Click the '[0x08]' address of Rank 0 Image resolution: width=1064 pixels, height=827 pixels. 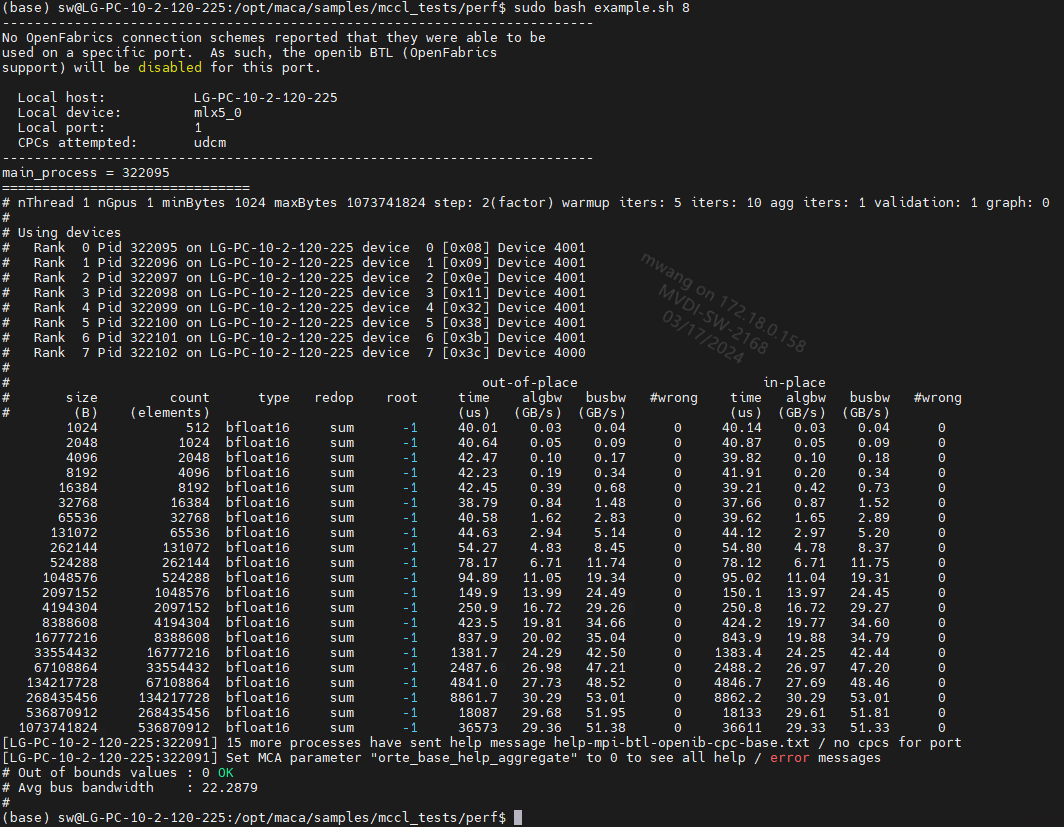[x=466, y=248]
